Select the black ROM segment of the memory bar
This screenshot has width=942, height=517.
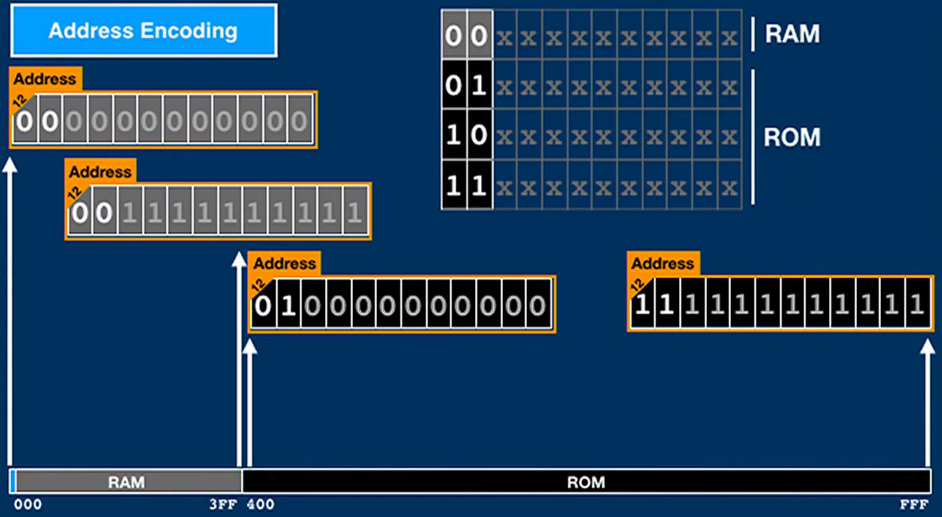click(x=586, y=482)
